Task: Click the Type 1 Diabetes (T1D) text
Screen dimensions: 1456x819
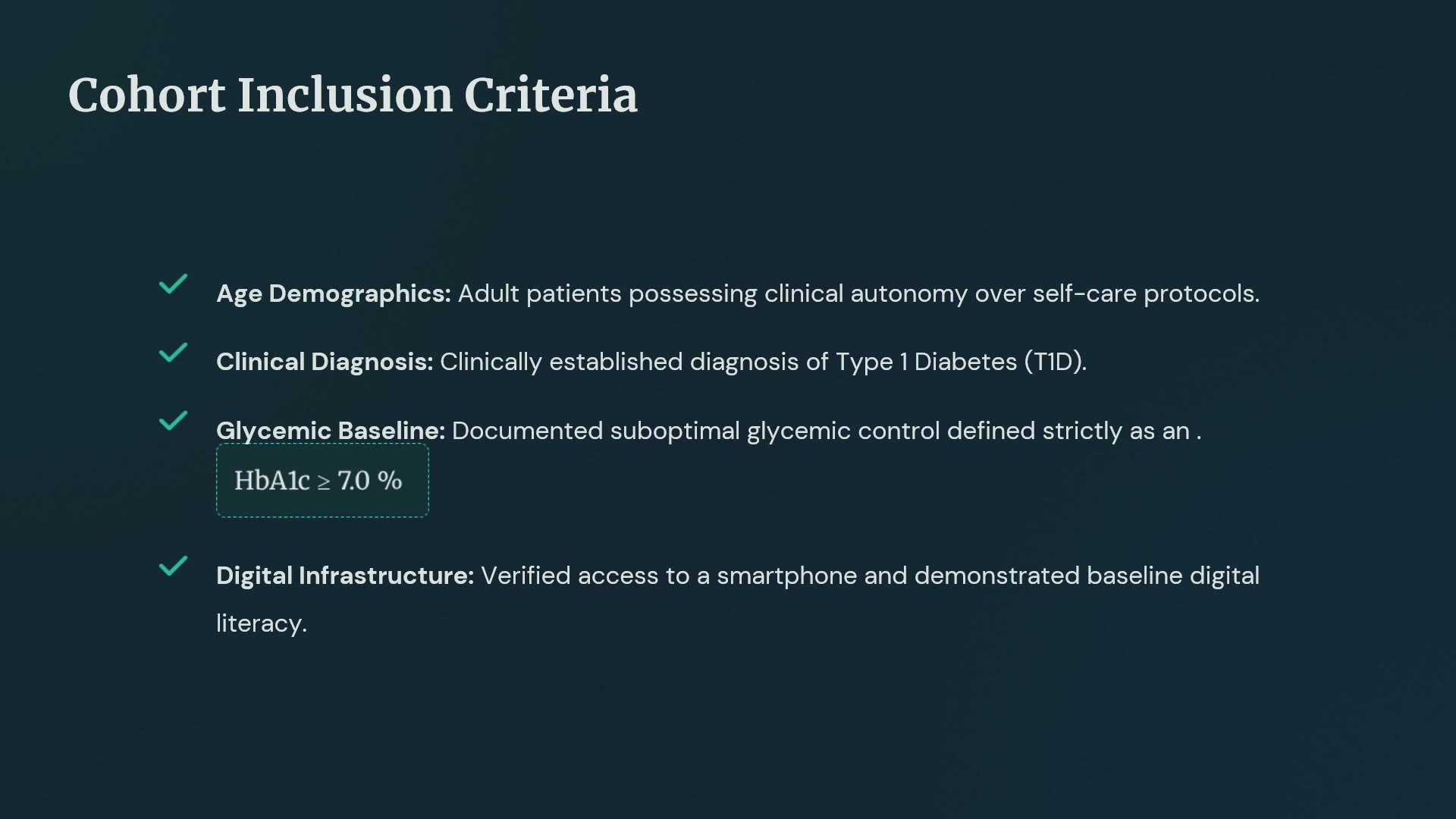Action: click(961, 362)
